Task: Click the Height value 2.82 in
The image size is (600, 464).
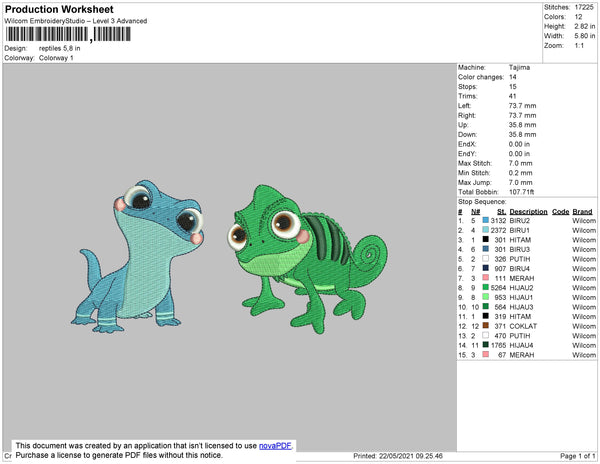Action: click(x=585, y=26)
